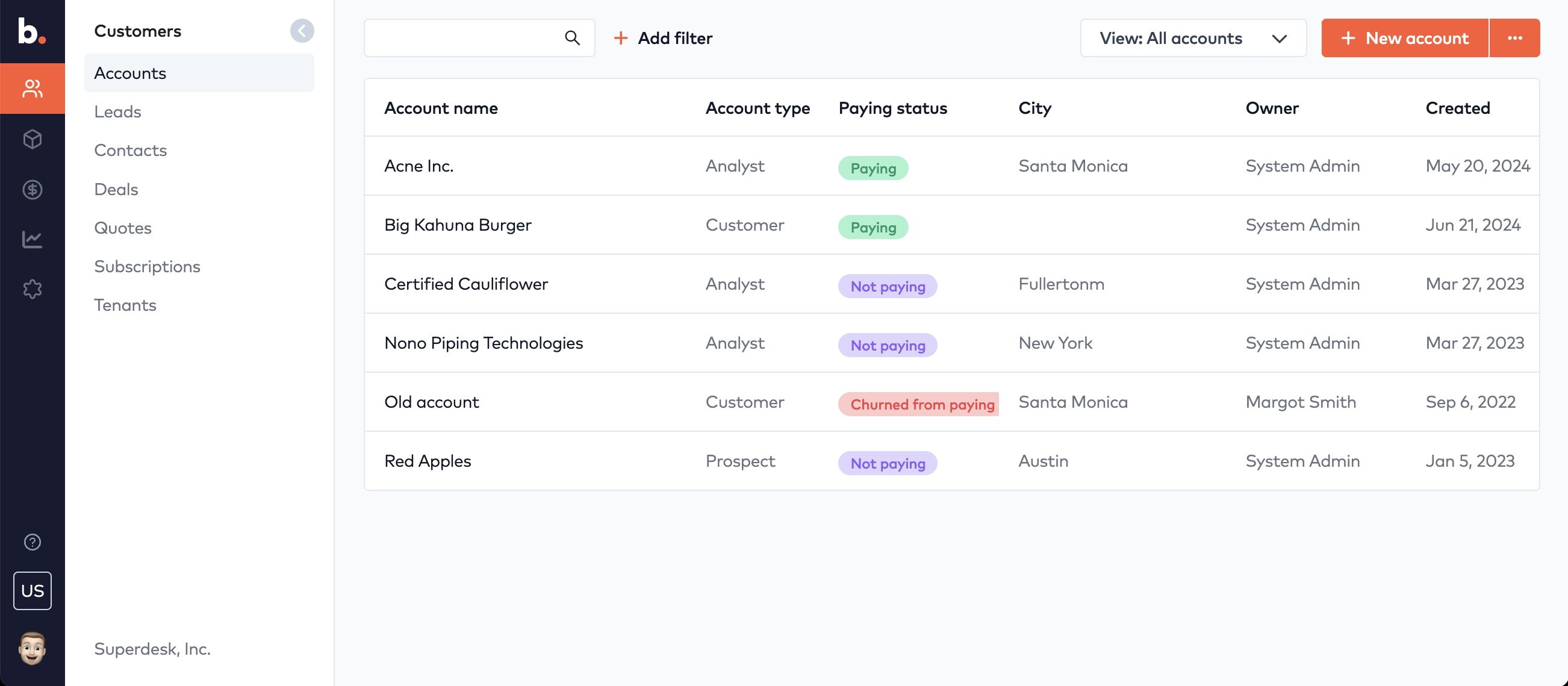Click the Fullertonm city cell
Viewport: 1568px width, 686px height.
click(1061, 284)
